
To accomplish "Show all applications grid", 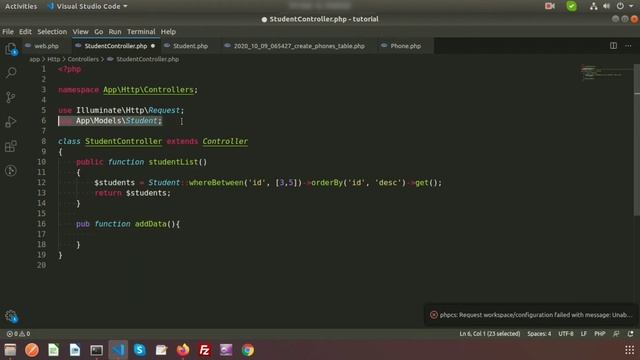I will tap(629, 350).
